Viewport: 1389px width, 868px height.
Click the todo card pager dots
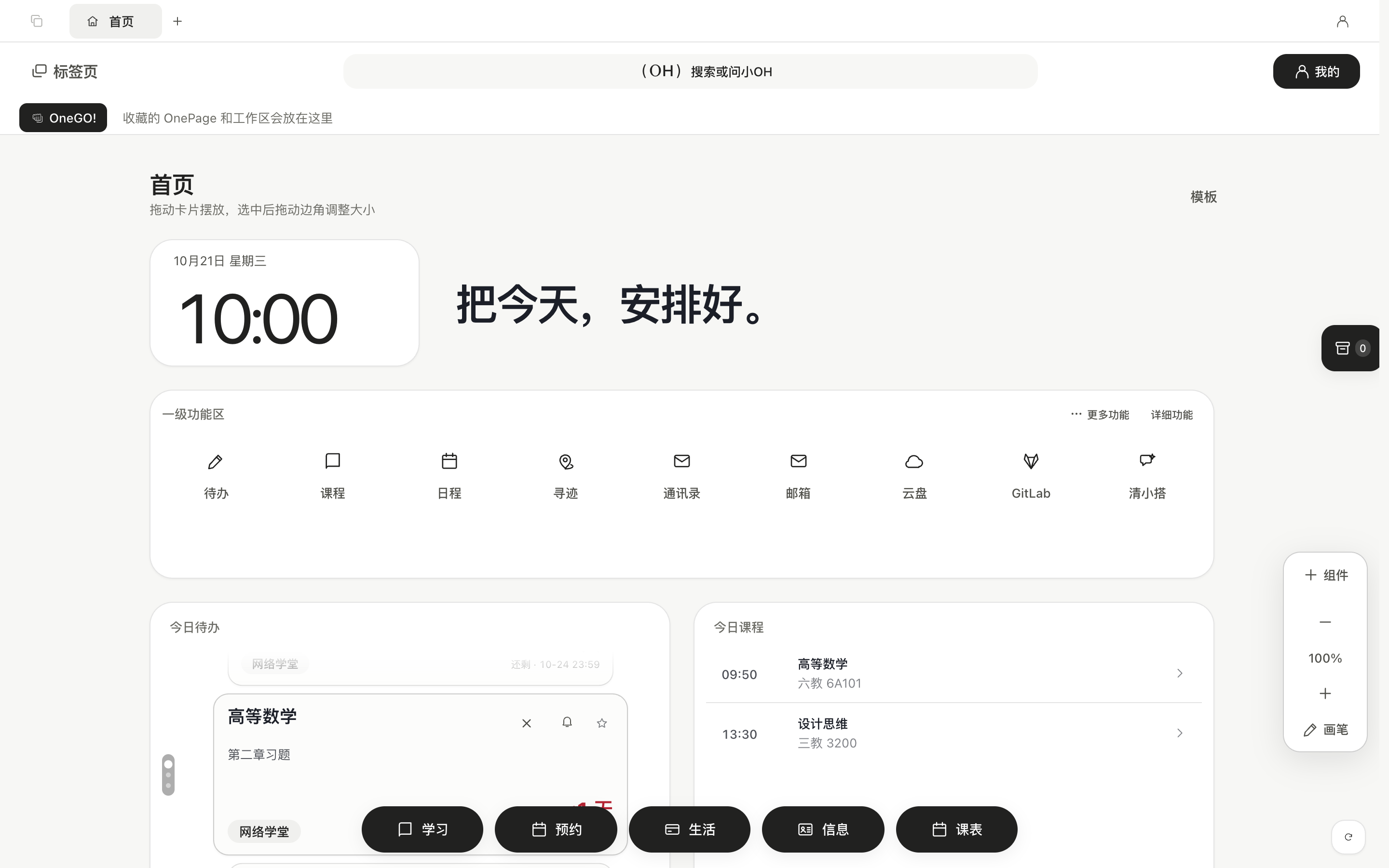point(168,774)
